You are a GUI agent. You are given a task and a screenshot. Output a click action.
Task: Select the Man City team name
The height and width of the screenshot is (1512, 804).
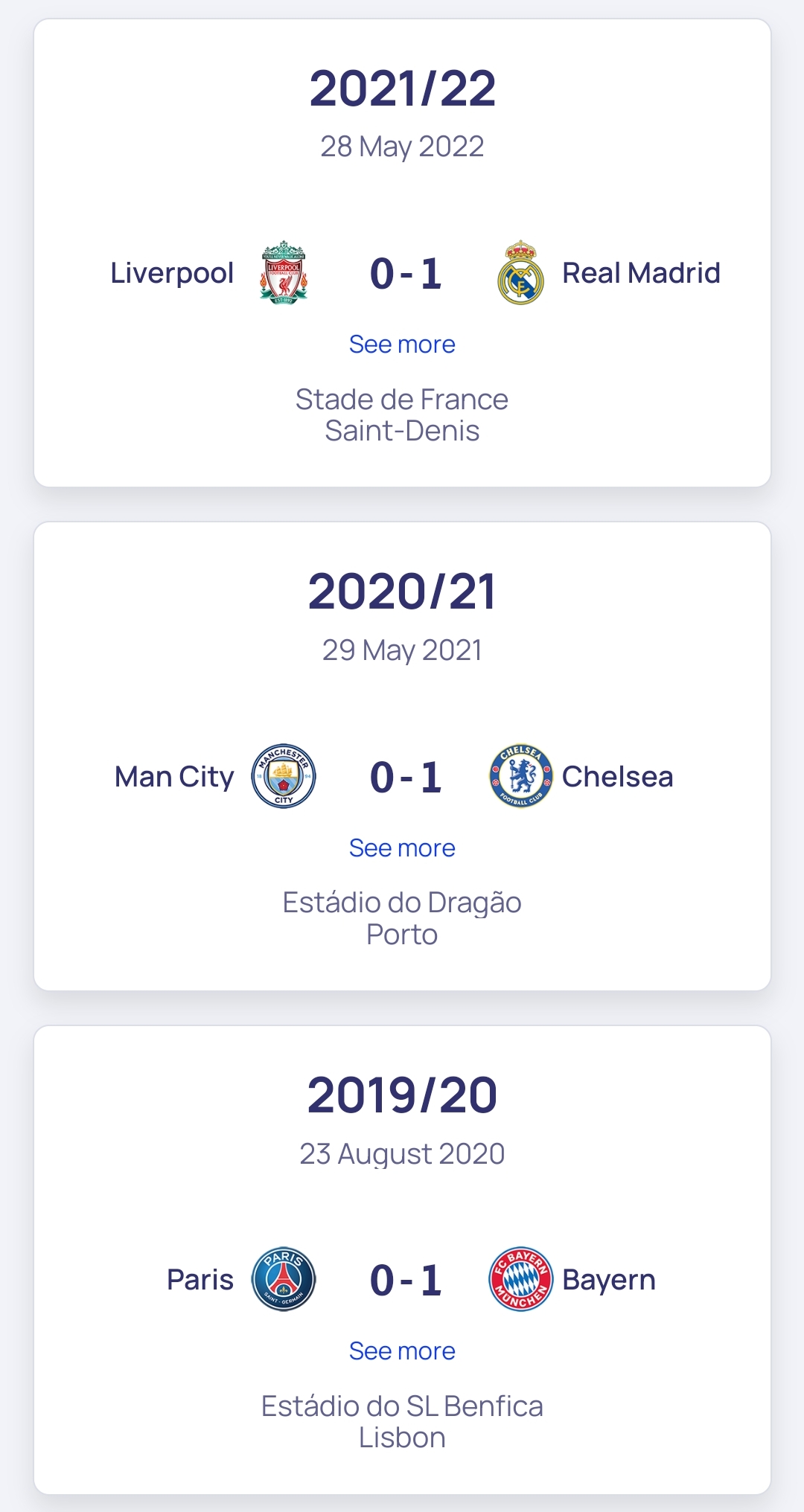[x=174, y=777]
